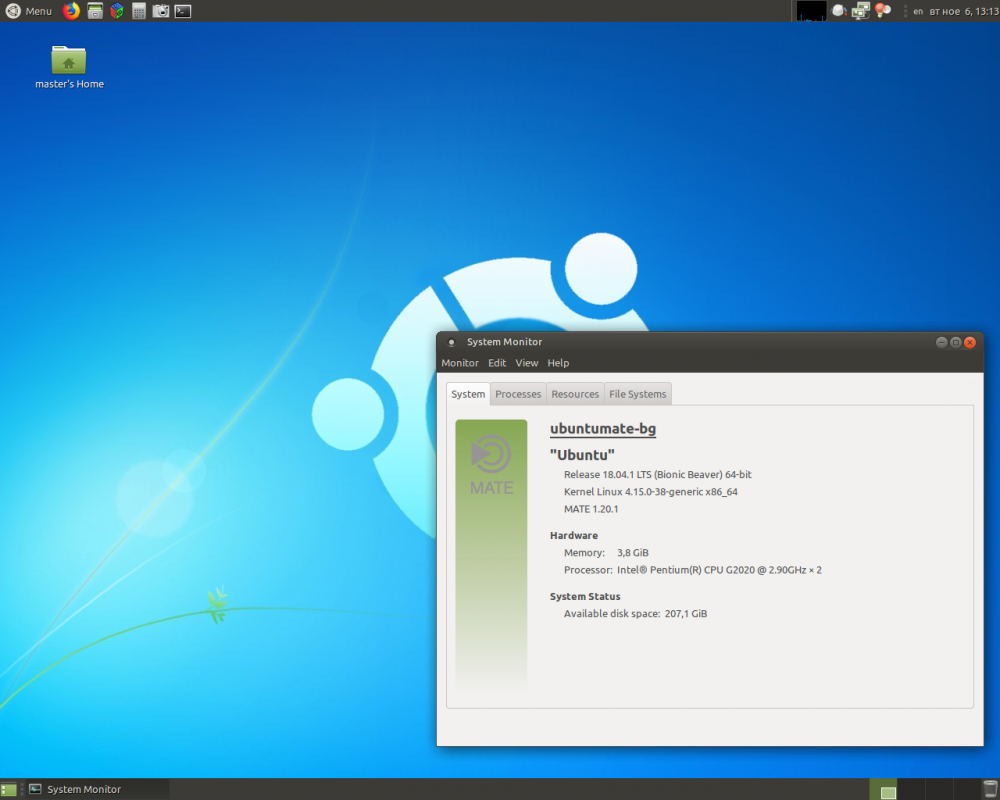The image size is (1000, 800).
Task: Open the Edit menu in System Monitor
Action: 497,363
